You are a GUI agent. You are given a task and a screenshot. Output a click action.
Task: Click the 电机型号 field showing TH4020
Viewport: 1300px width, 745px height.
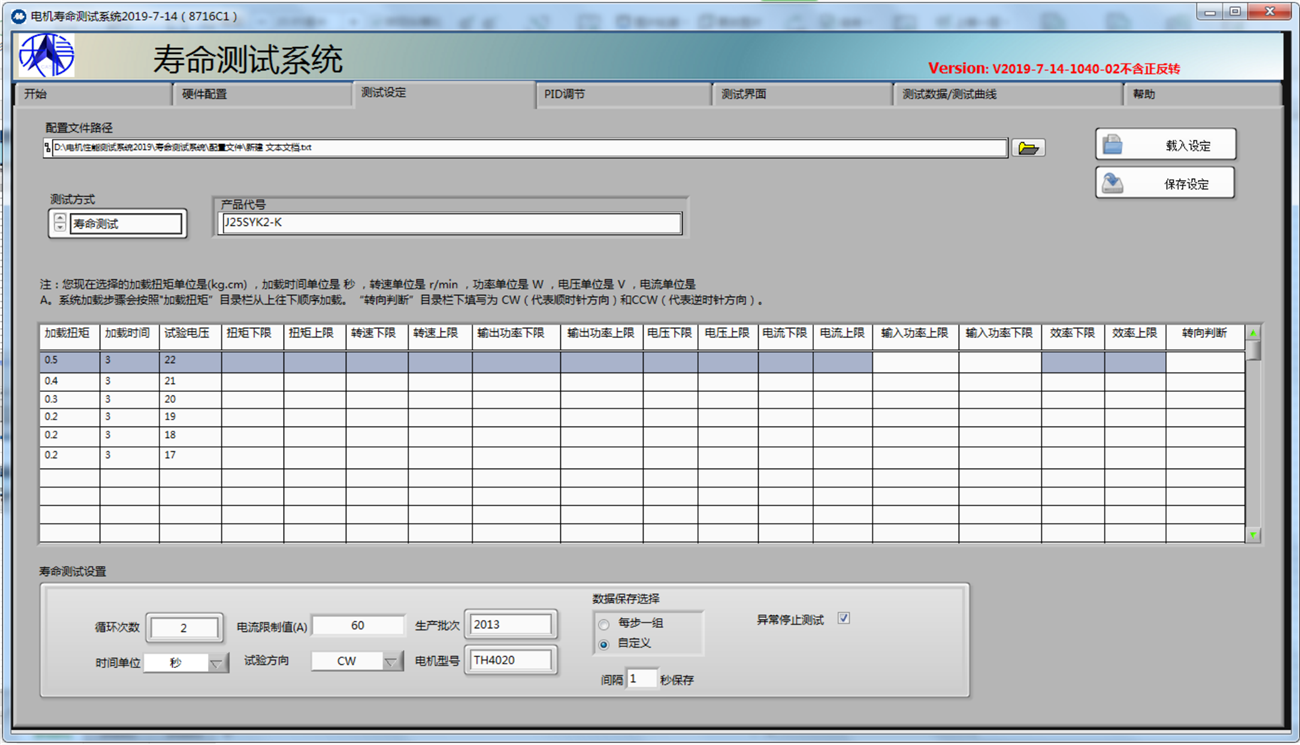tap(510, 660)
